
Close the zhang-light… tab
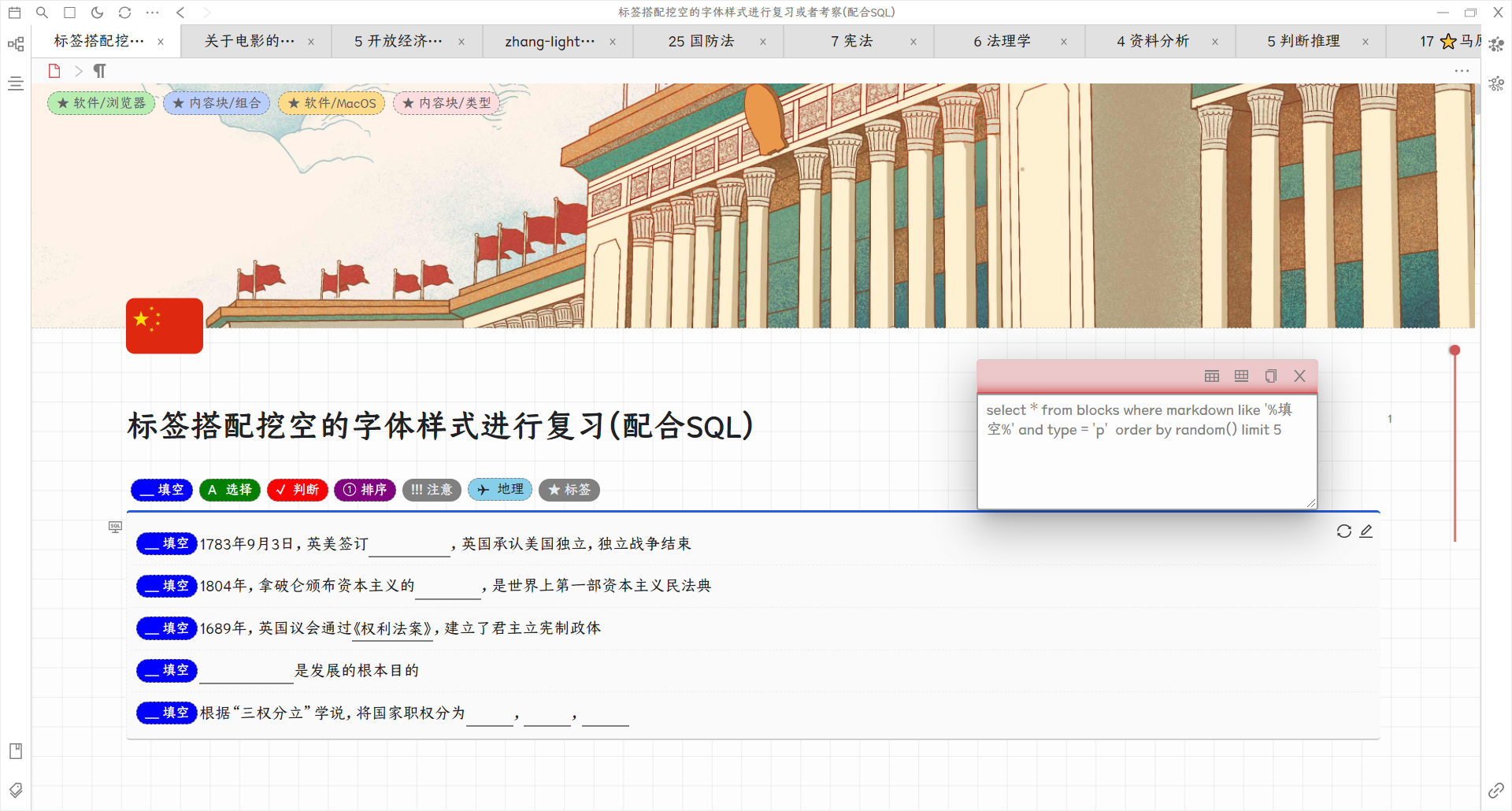click(x=613, y=42)
